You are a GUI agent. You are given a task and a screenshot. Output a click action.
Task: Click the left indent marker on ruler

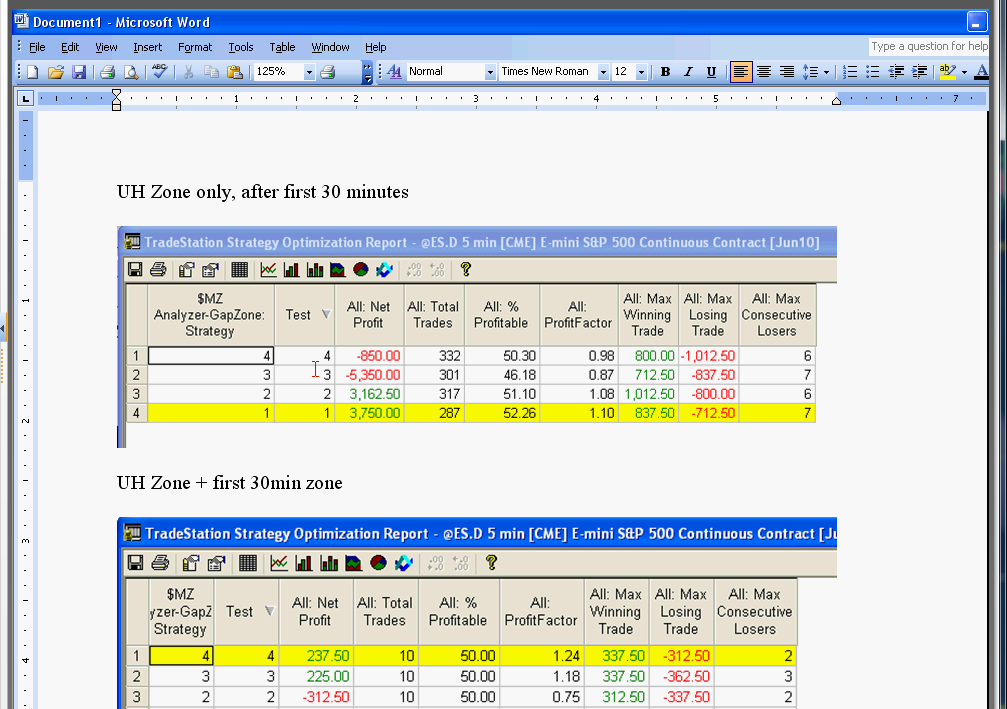coord(116,100)
